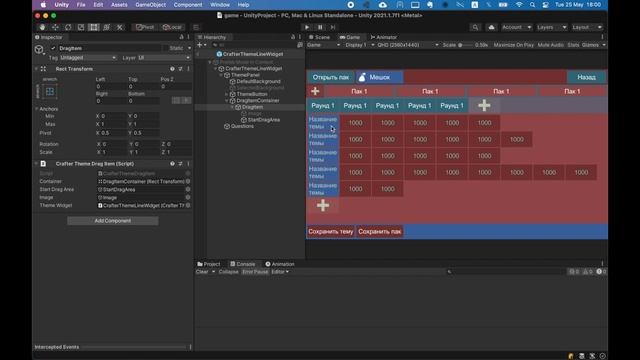Open Crafter Theme Drag Item preset icon
The height and width of the screenshot is (360, 640).
coord(180,164)
